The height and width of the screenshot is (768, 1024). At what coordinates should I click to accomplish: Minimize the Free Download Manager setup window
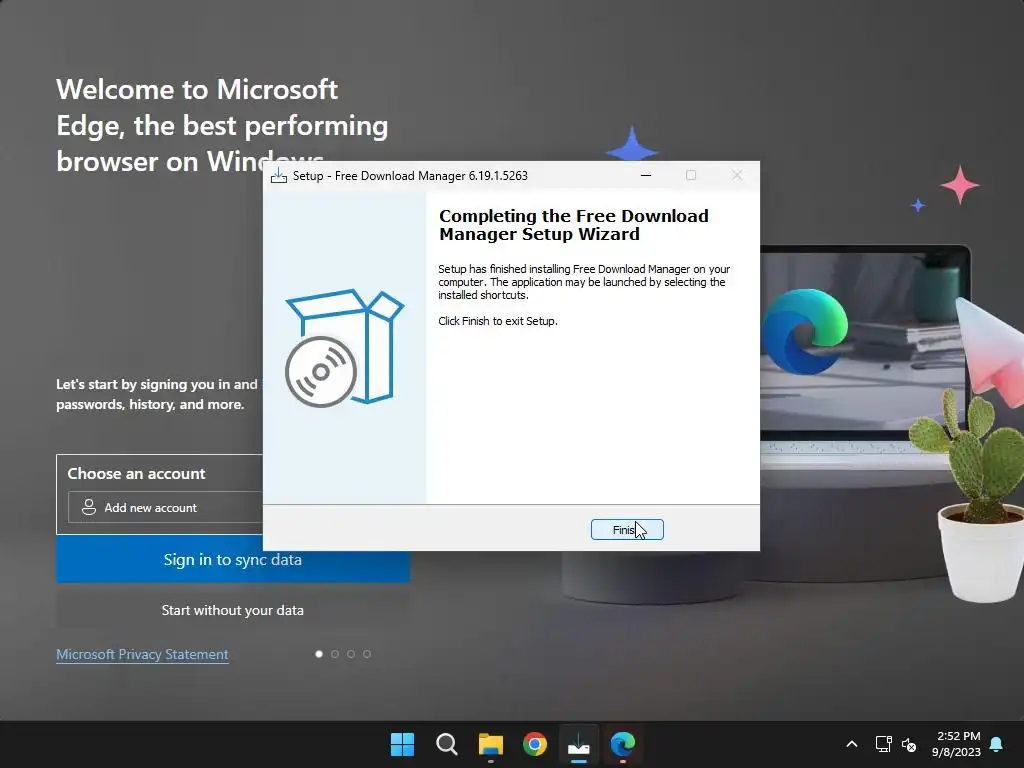(x=646, y=176)
